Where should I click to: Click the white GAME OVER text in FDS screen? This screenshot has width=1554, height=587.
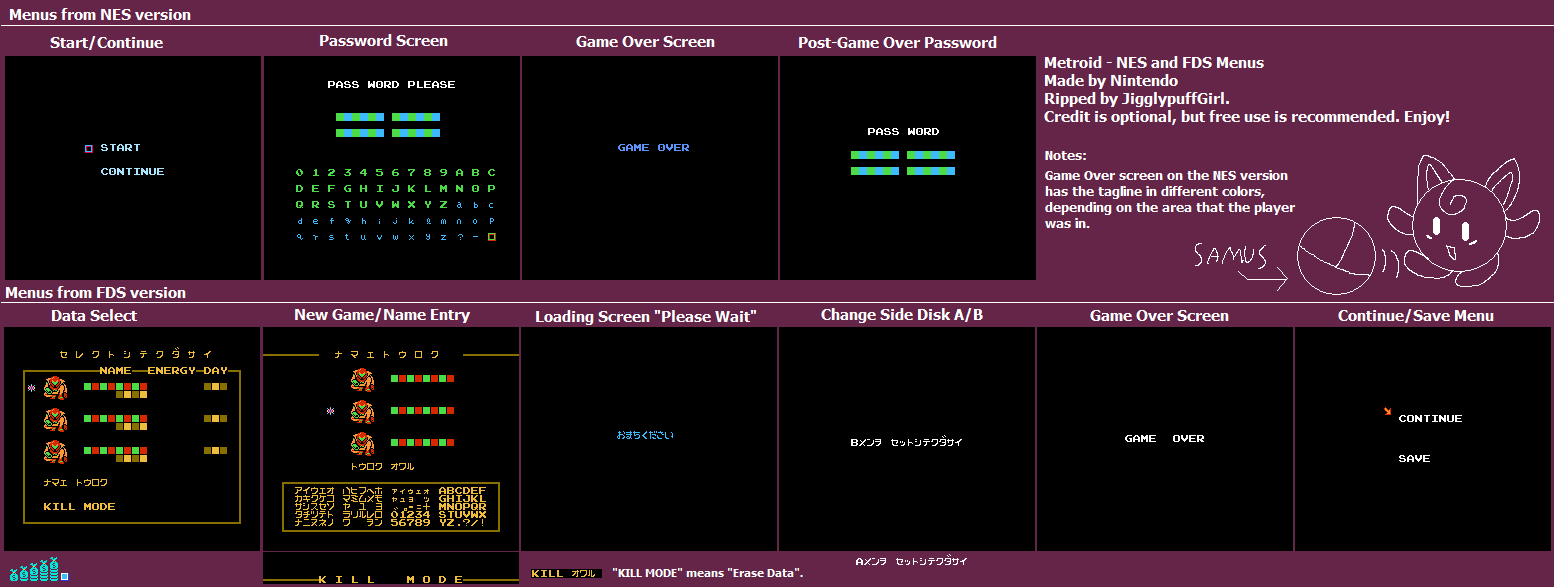click(1164, 439)
